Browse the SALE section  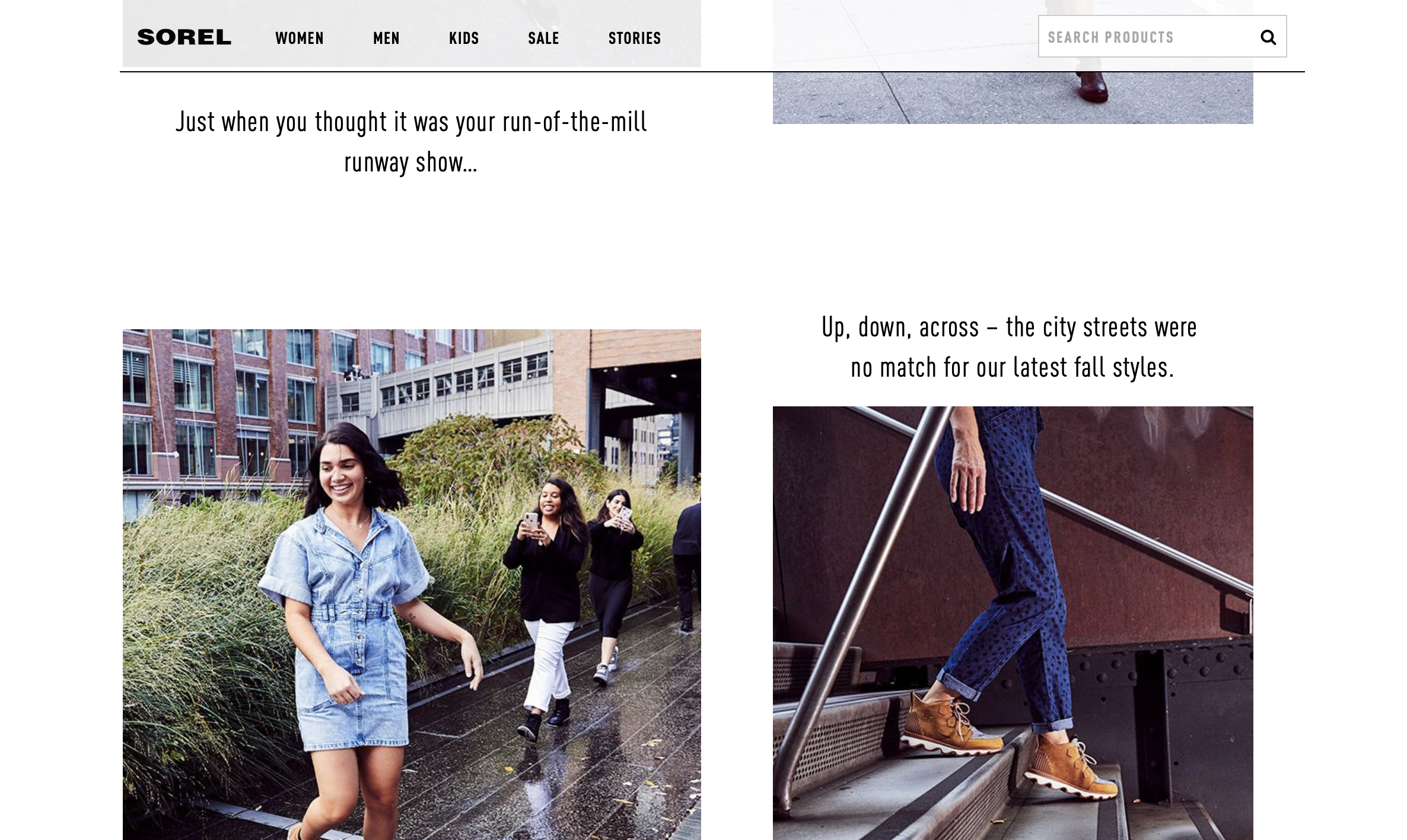pos(543,38)
